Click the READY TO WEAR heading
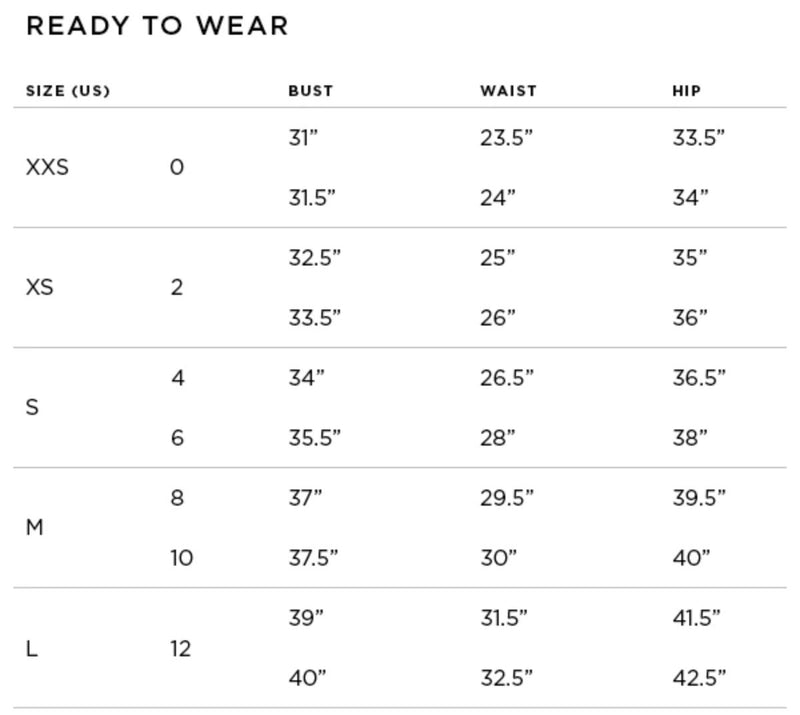 click(157, 26)
